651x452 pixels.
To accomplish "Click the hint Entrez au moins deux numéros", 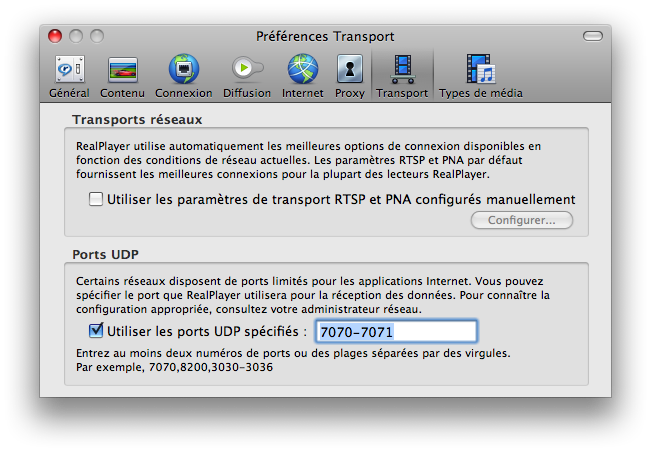I will pyautogui.click(x=293, y=353).
